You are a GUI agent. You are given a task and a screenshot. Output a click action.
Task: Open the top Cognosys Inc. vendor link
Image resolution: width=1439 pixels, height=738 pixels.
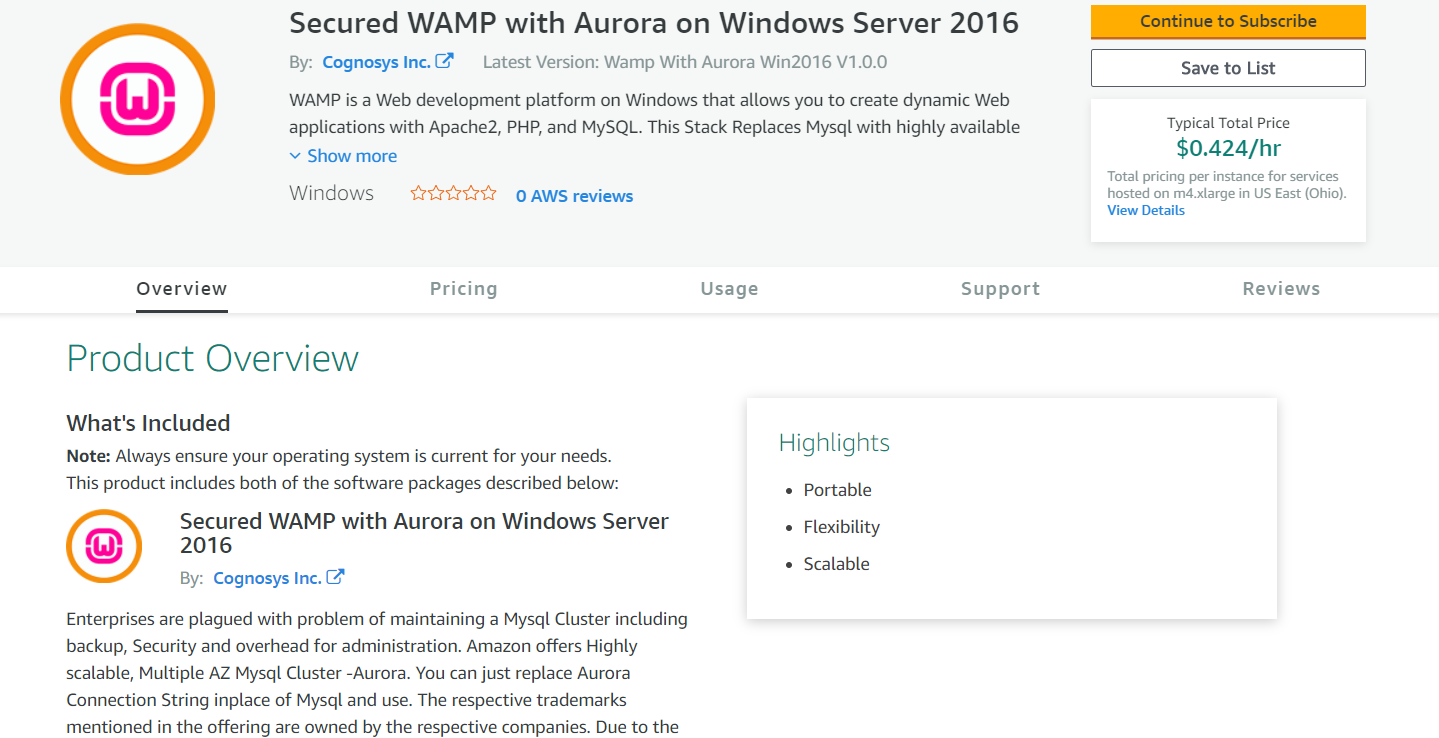(376, 62)
